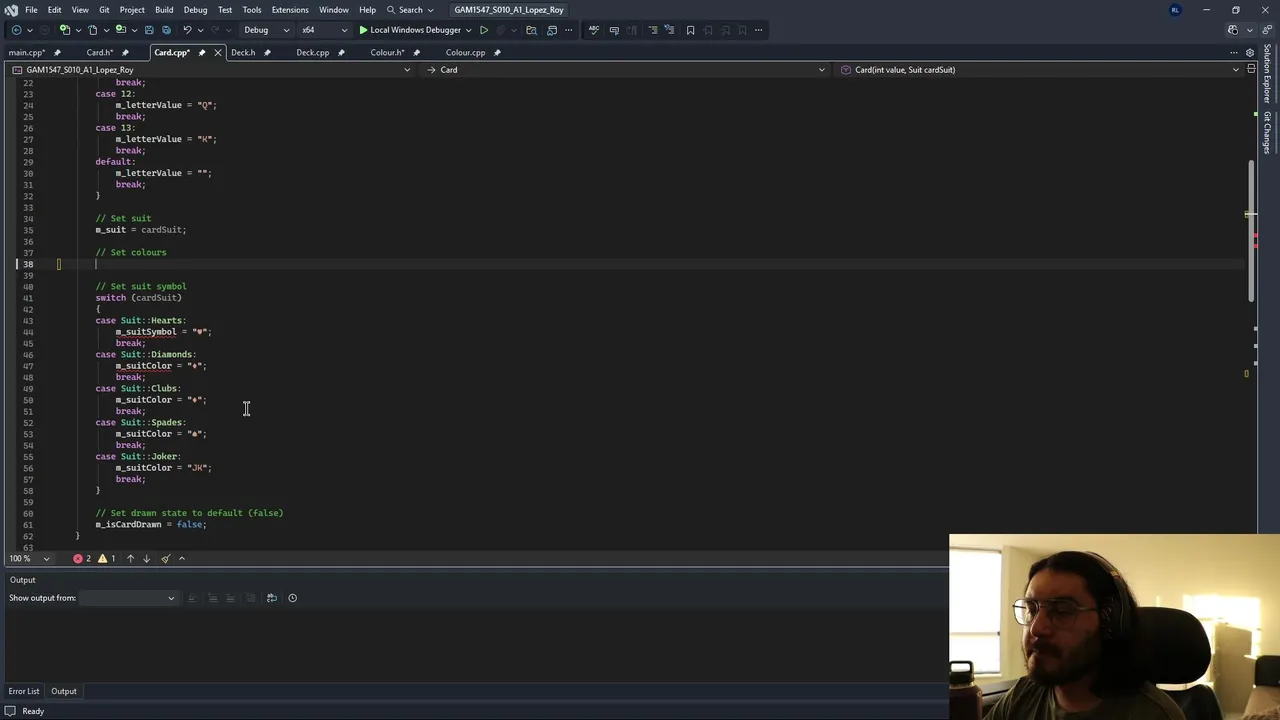Screen dimensions: 1280x720
Task: Click the Start Without Debugging play icon
Action: coord(484,30)
